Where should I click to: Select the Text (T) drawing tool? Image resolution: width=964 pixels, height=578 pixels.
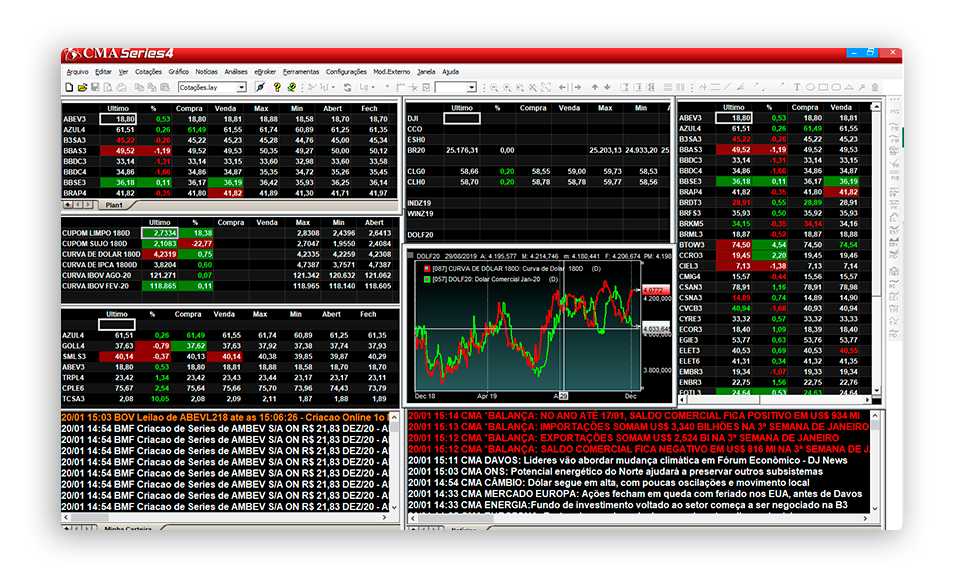coord(797,87)
